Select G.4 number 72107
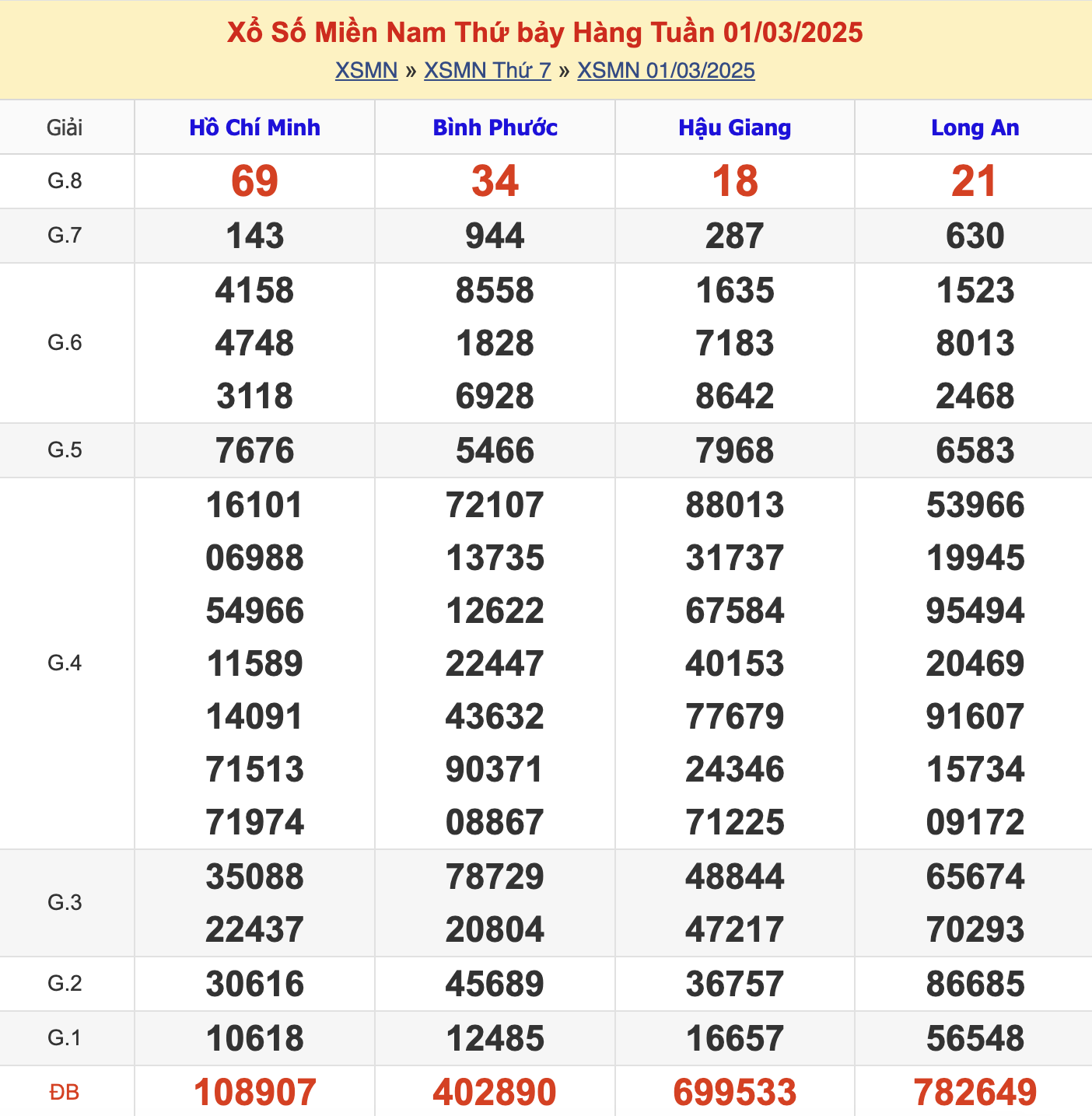 point(495,506)
